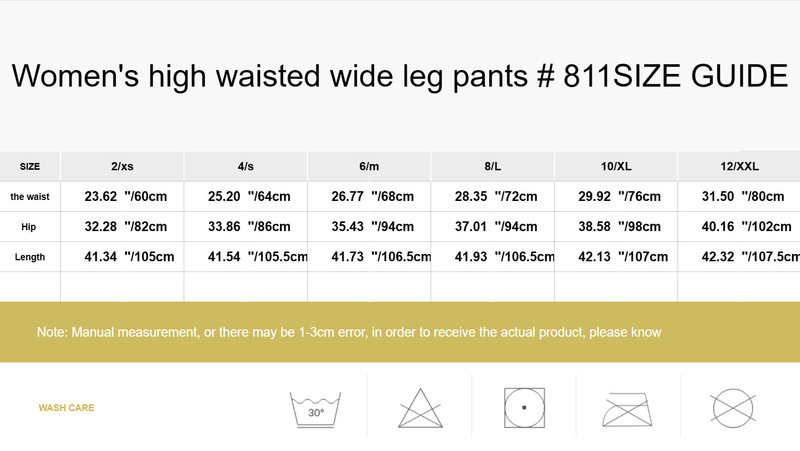Select 'the waist' row label
The width and height of the screenshot is (800, 451).
[x=30, y=196]
